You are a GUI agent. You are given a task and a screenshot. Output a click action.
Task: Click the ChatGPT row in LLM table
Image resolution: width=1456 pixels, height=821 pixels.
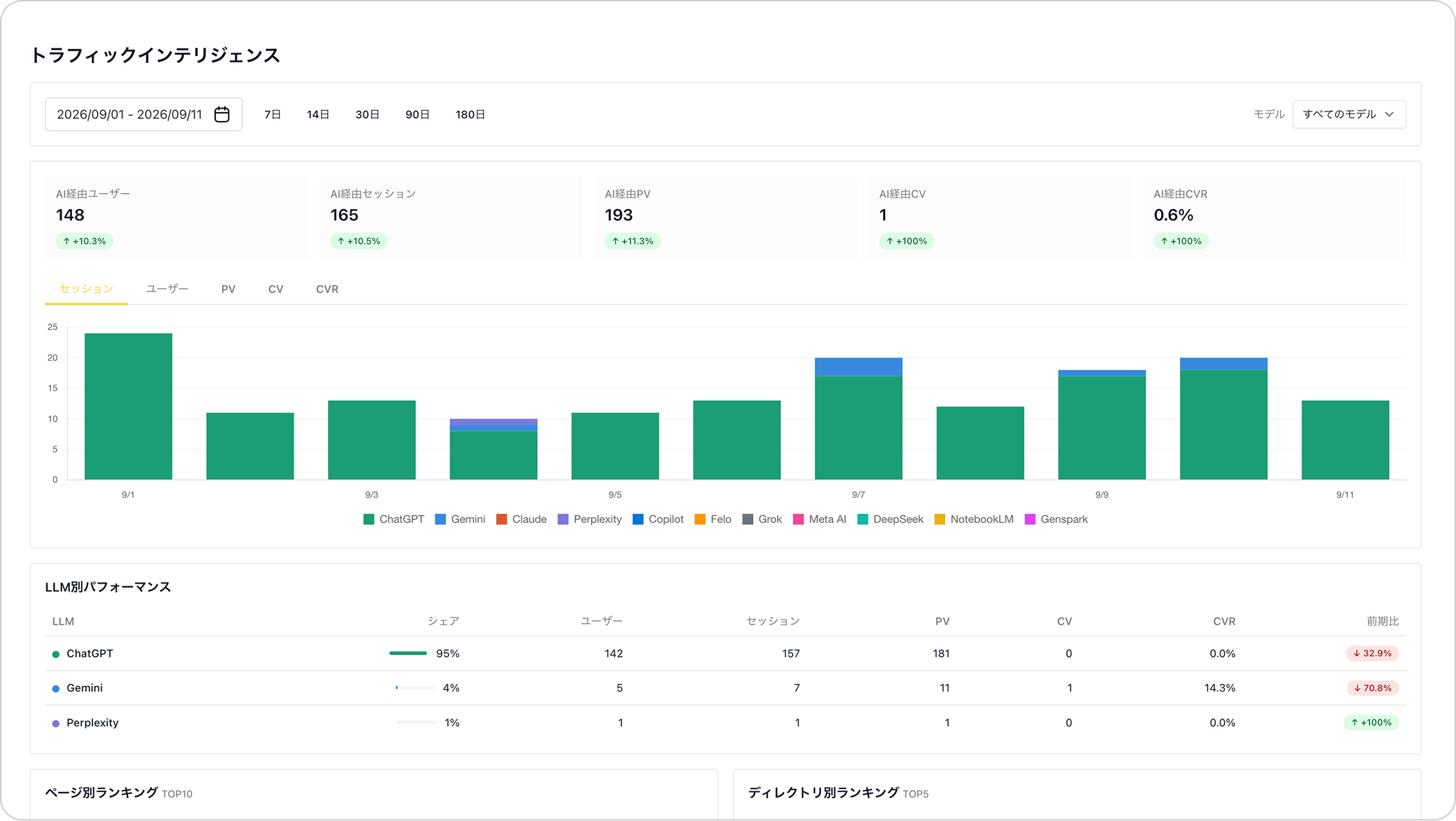coord(725,653)
